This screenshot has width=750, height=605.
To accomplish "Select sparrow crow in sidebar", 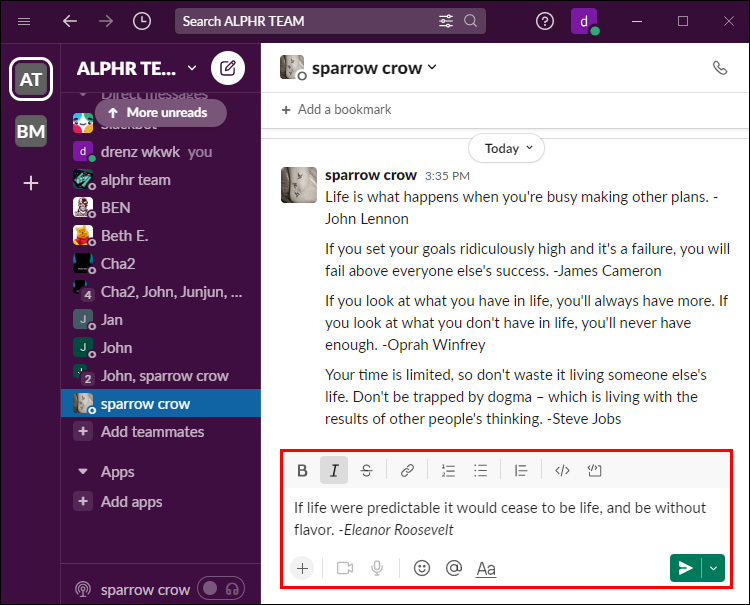I will click(161, 404).
